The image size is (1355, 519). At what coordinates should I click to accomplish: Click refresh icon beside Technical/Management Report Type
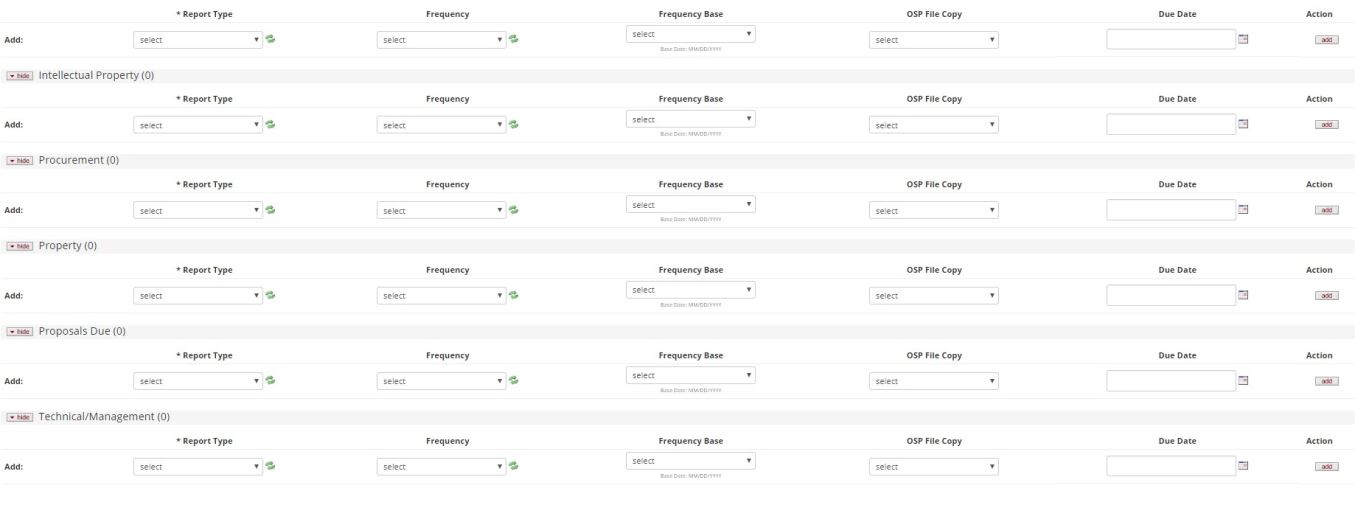(270, 466)
